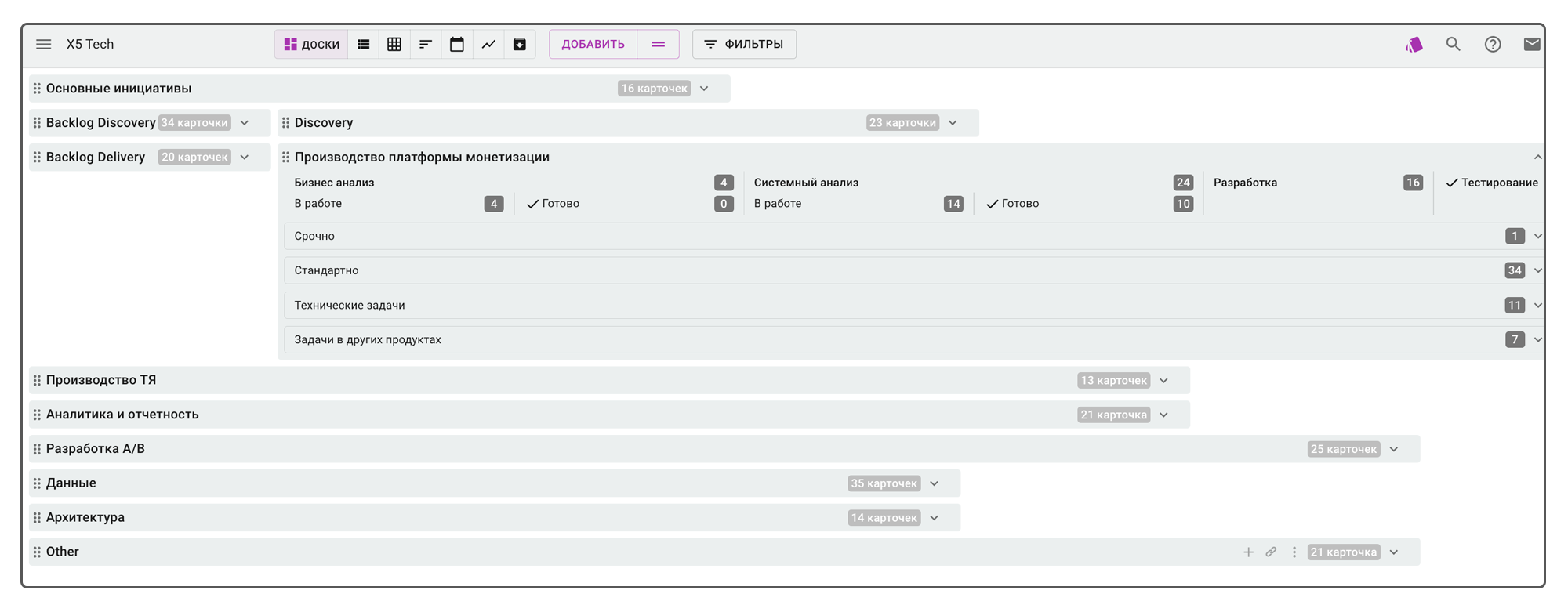Image resolution: width=1568 pixels, height=612 pixels.
Task: Expand the Срочно lane
Action: point(1537,236)
